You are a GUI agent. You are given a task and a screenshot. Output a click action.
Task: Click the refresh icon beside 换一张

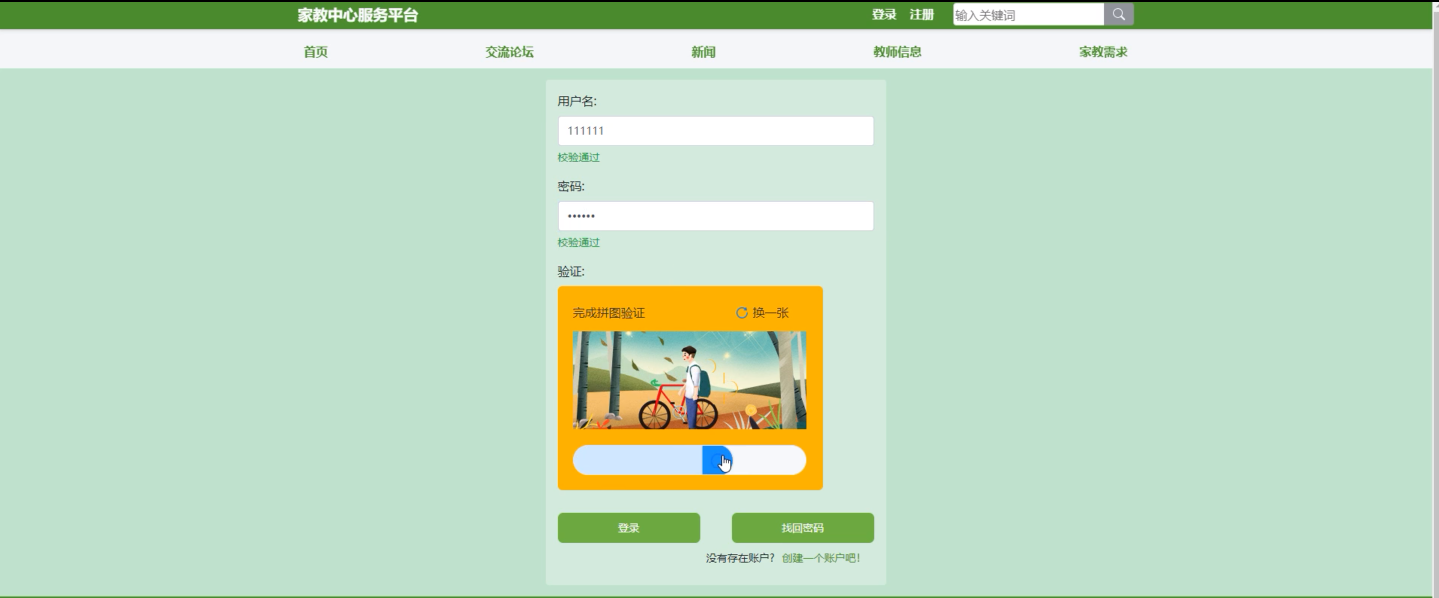click(x=742, y=313)
